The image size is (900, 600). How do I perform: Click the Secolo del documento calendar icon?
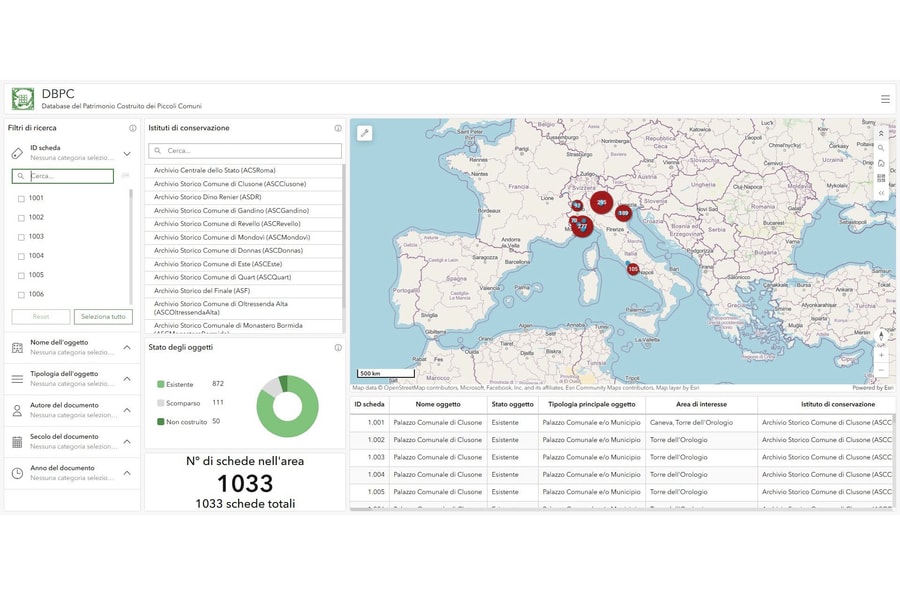[17, 442]
